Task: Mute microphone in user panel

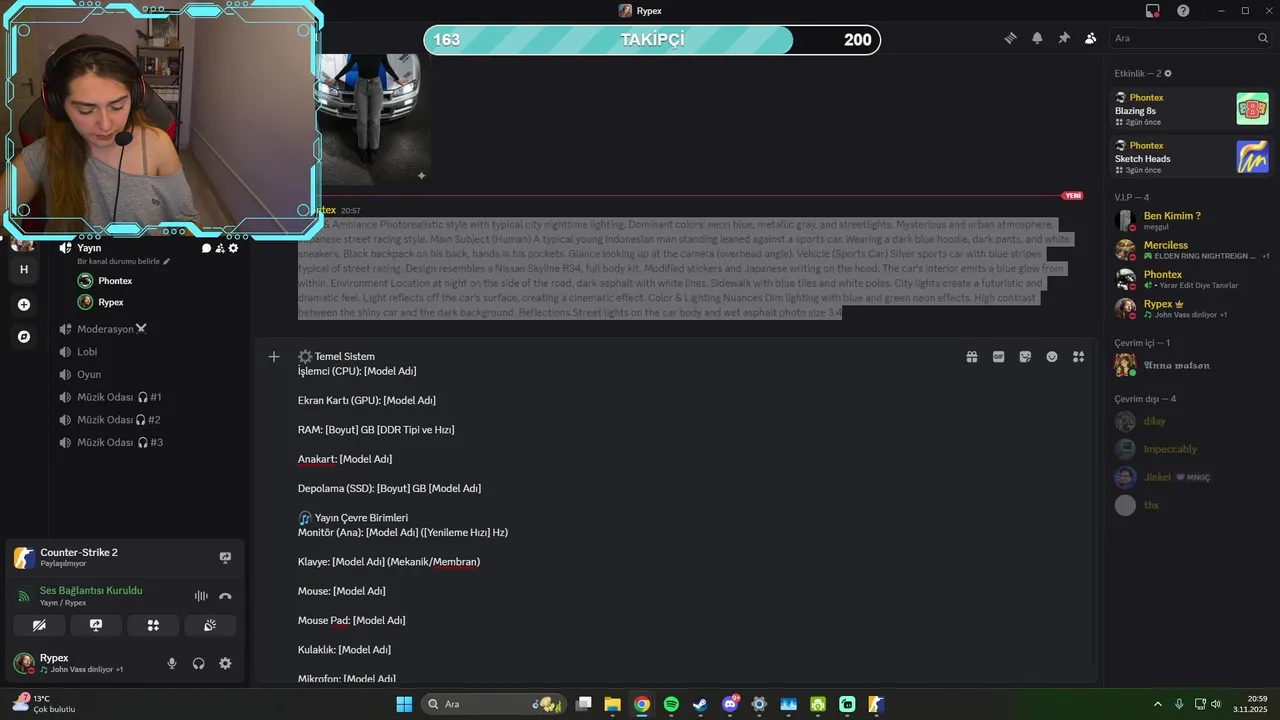Action: (172, 663)
